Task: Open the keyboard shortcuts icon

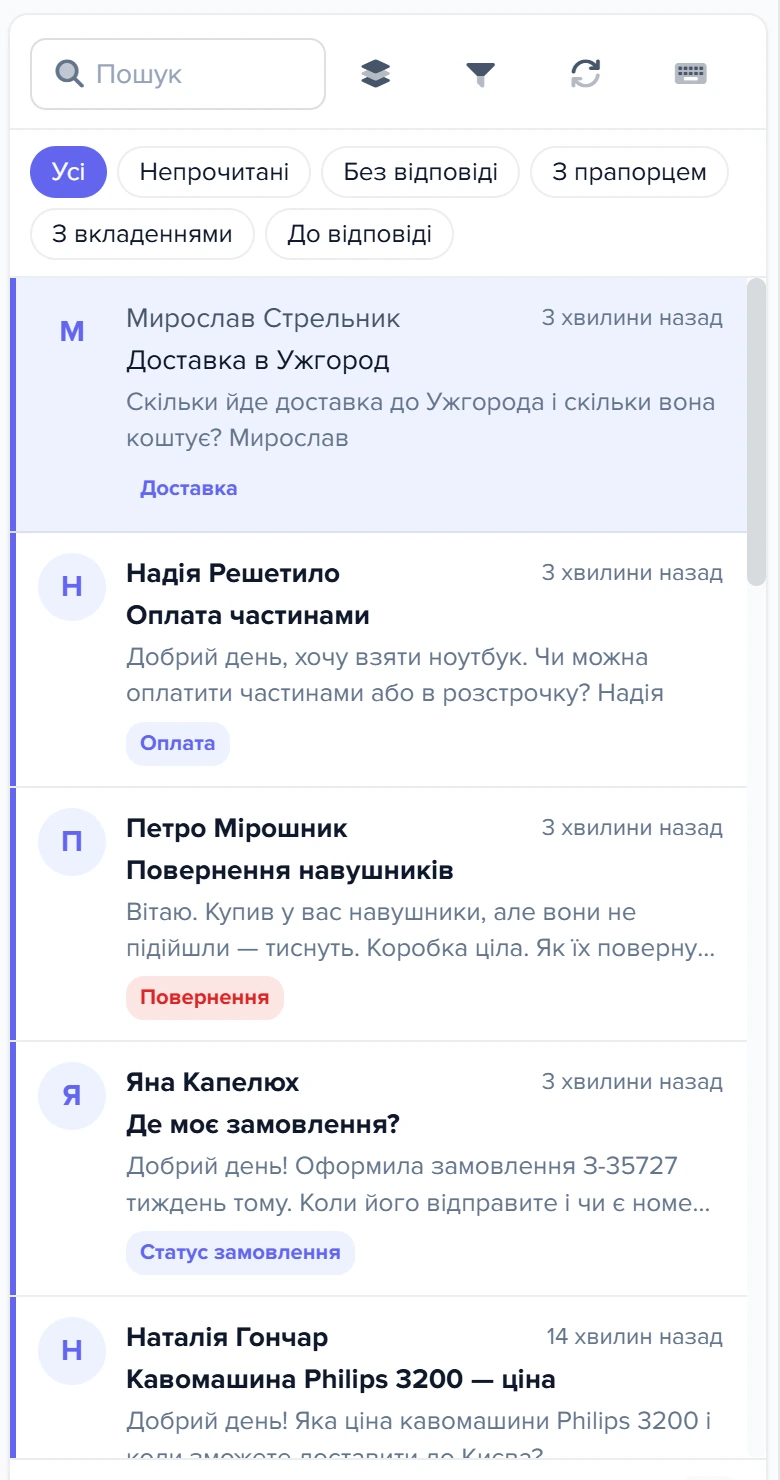Action: pos(691,73)
